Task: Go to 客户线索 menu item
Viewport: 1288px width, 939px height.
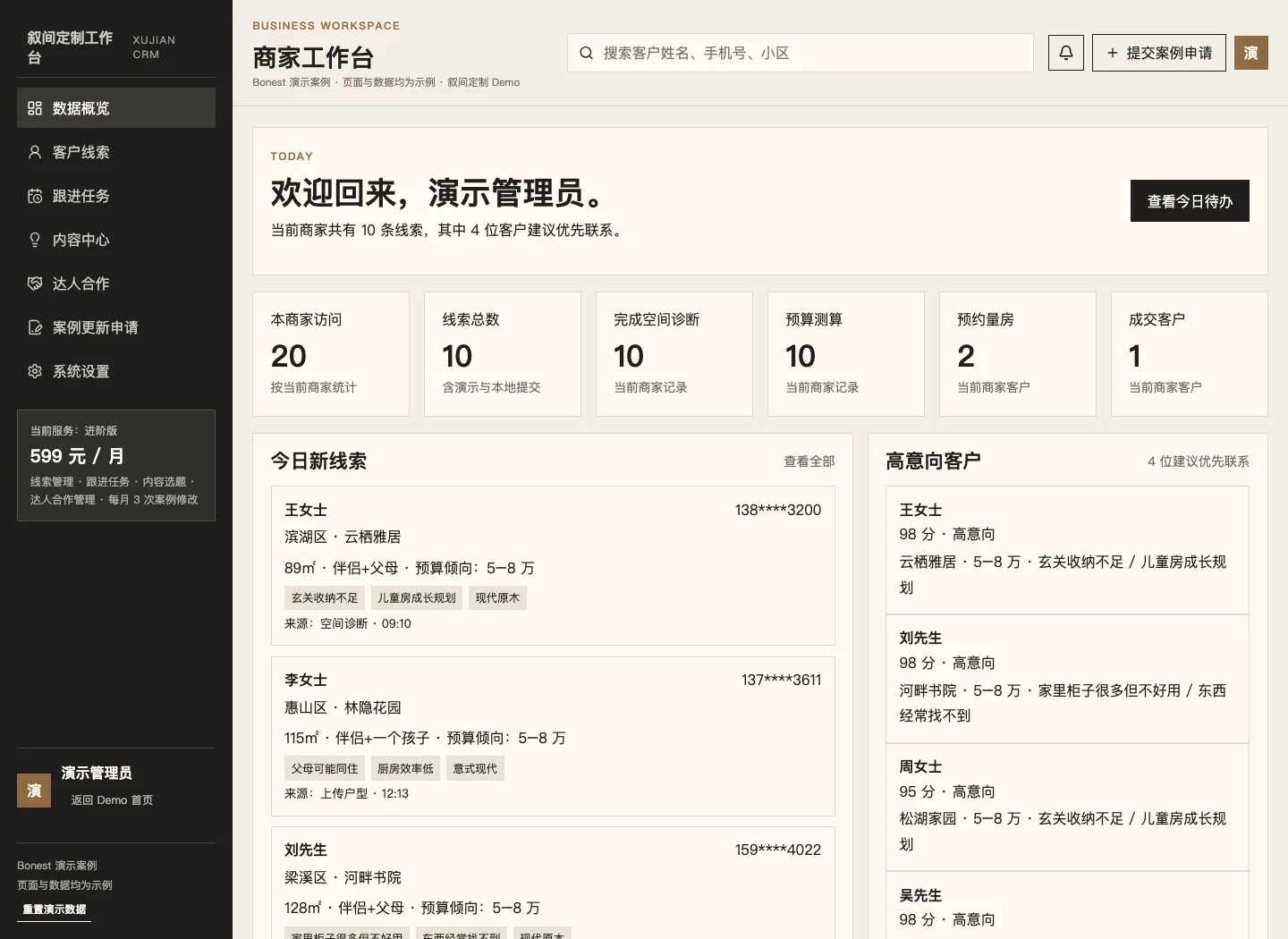Action: [x=116, y=152]
